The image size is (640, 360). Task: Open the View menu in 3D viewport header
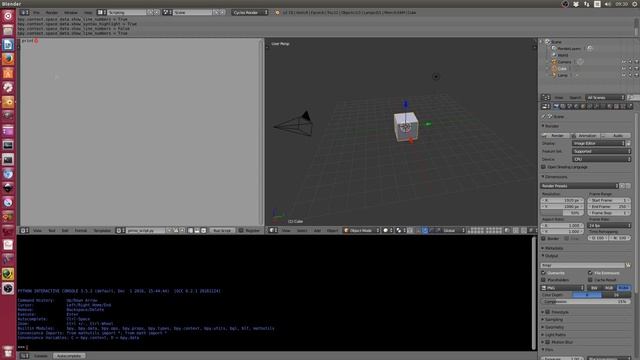[x=286, y=231]
